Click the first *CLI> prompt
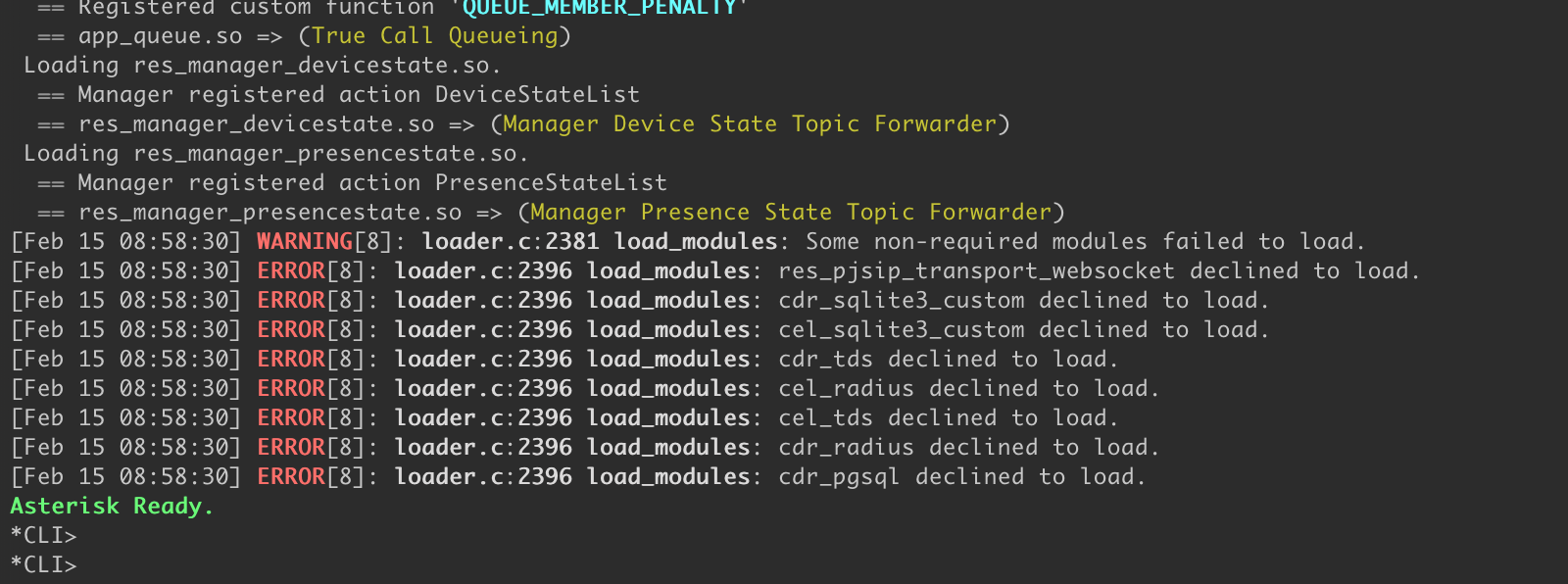 coord(43,536)
